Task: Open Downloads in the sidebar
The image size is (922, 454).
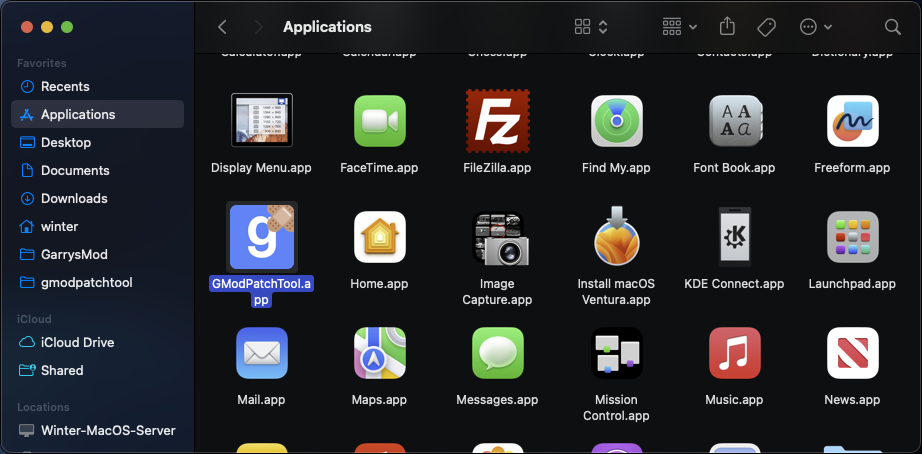Action: coord(74,198)
